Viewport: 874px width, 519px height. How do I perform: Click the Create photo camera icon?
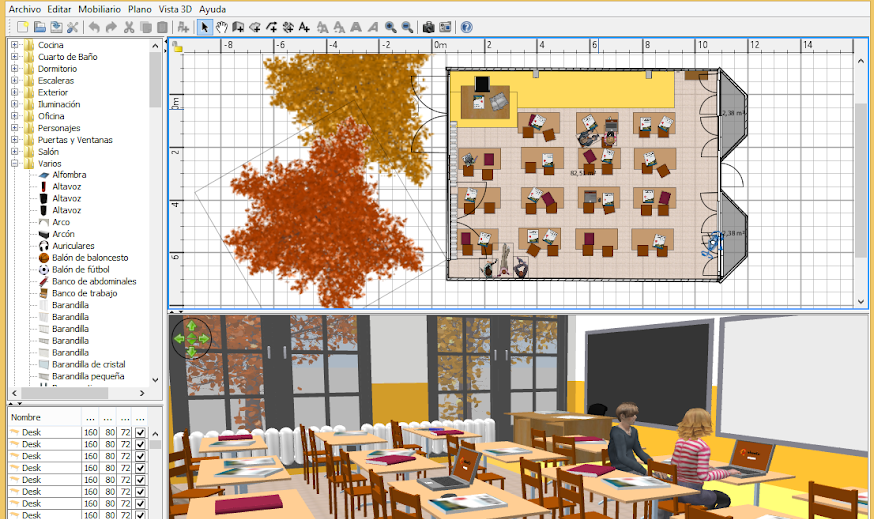[428, 27]
